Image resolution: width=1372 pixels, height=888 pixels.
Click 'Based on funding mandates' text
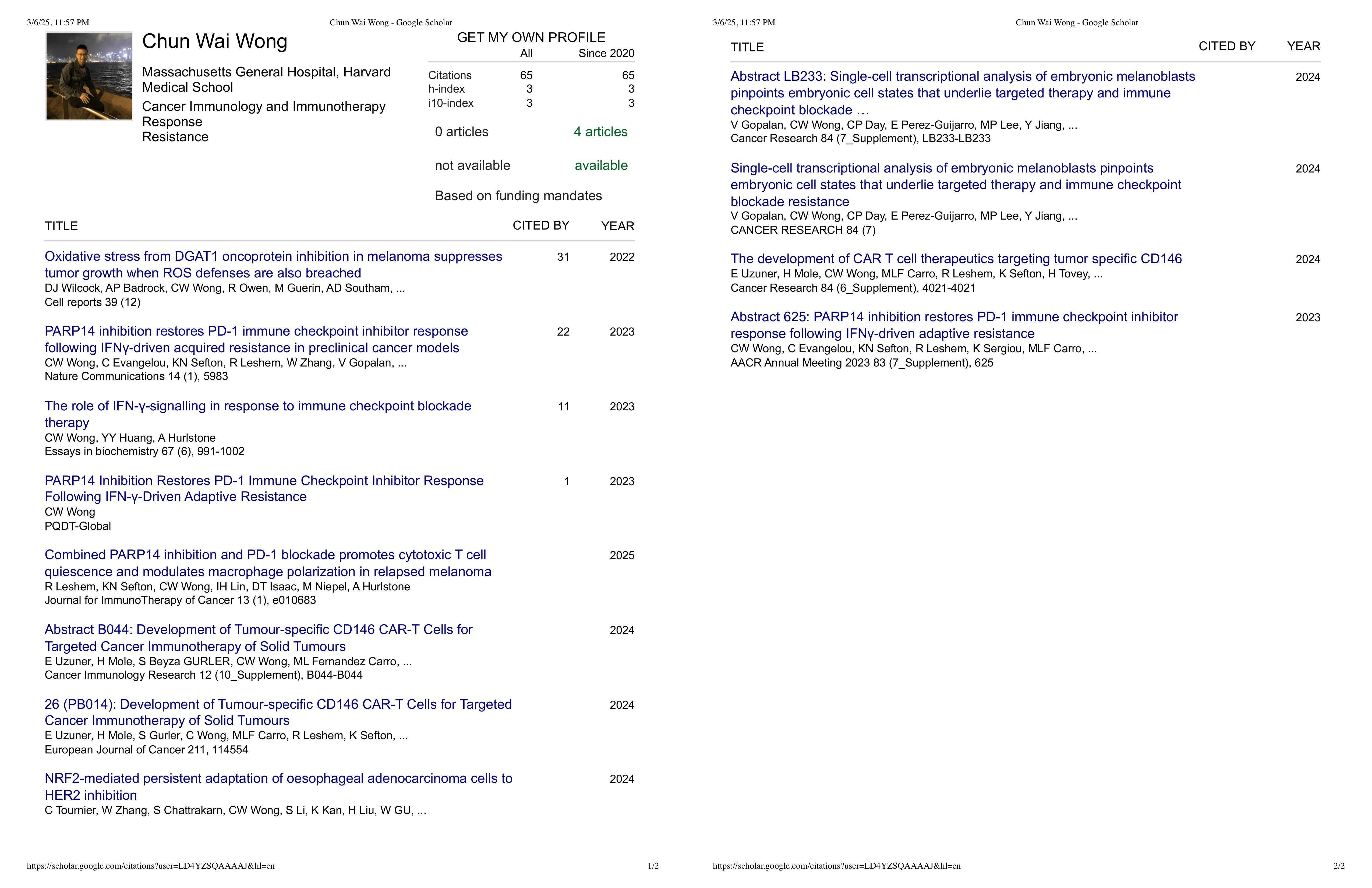coord(518,196)
